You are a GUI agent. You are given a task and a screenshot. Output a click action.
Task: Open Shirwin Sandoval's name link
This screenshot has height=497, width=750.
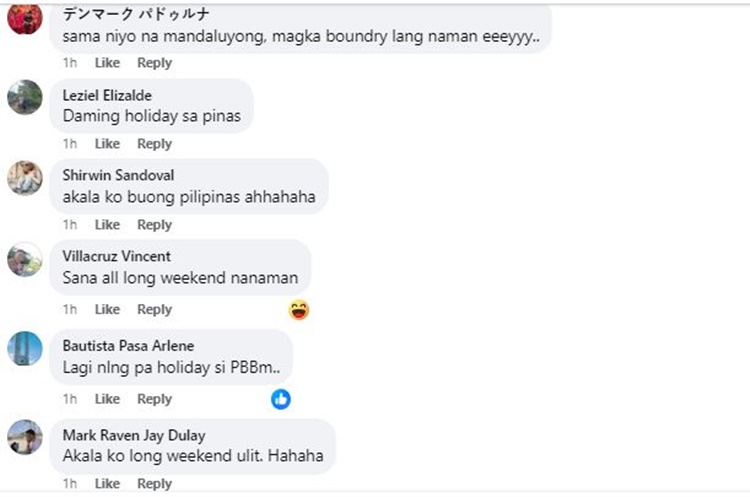pyautogui.click(x=118, y=176)
